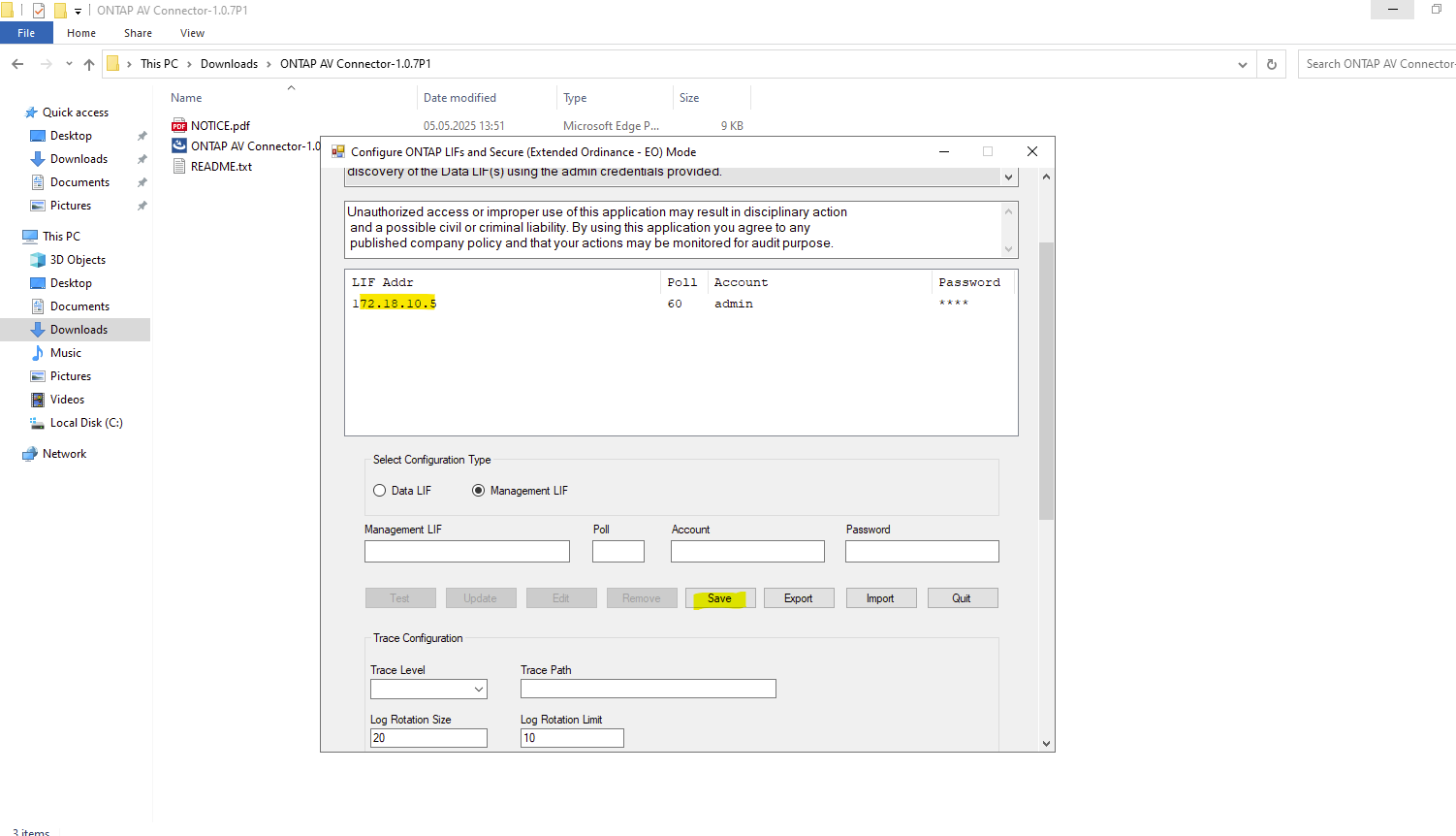
Task: Expand the recent locations chevron
Action: [69, 64]
